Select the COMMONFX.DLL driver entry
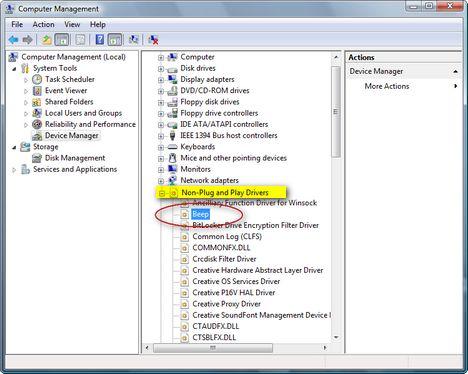 click(x=221, y=248)
